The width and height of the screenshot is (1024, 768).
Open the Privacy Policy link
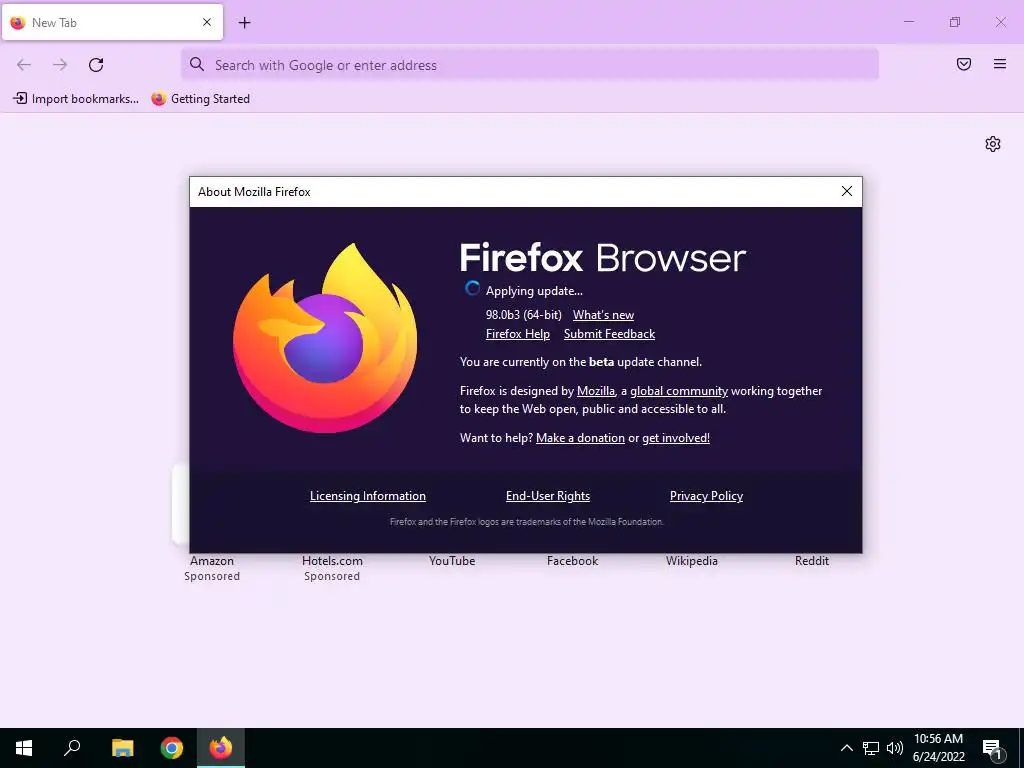click(x=706, y=496)
